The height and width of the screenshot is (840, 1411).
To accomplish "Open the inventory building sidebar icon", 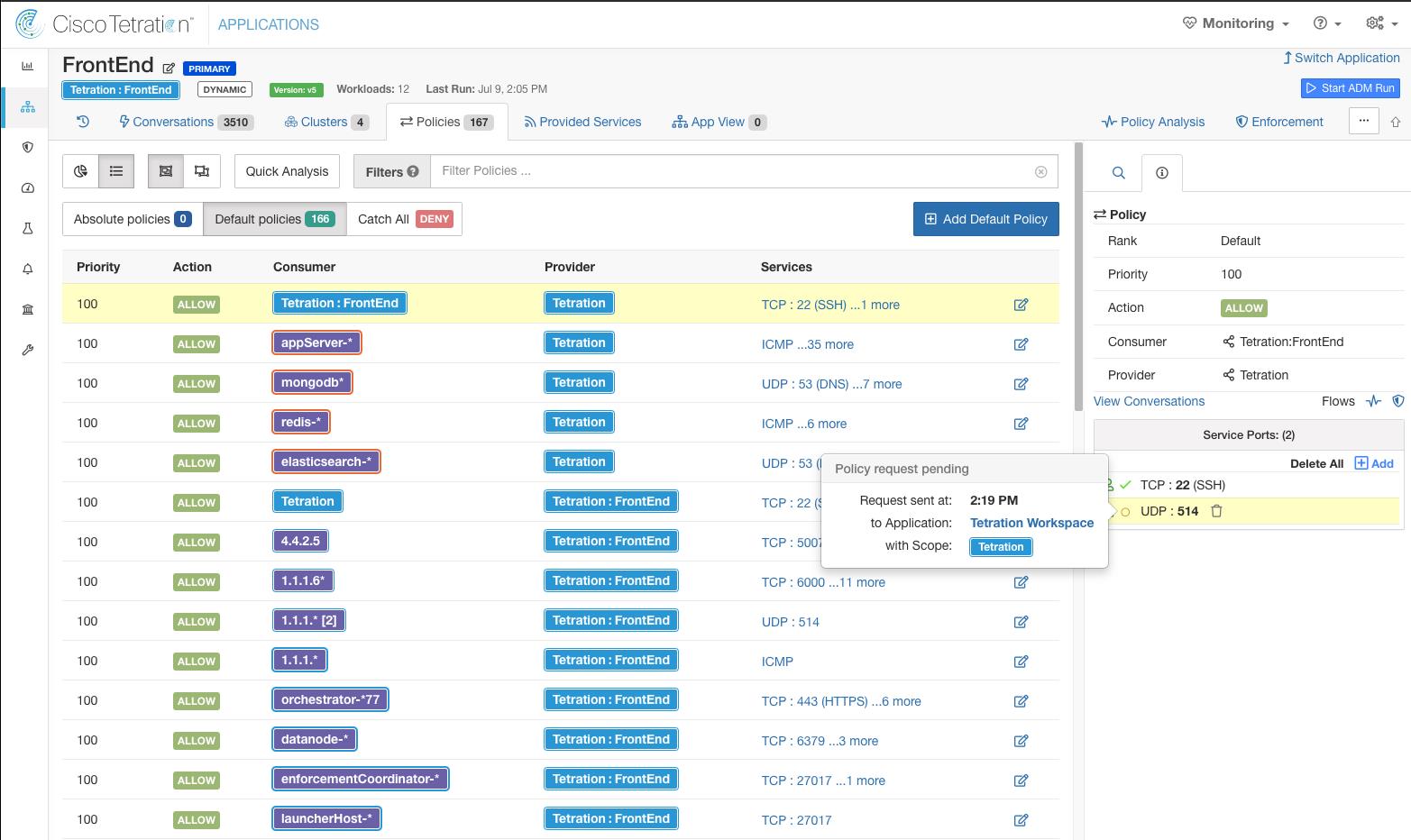I will [x=27, y=309].
